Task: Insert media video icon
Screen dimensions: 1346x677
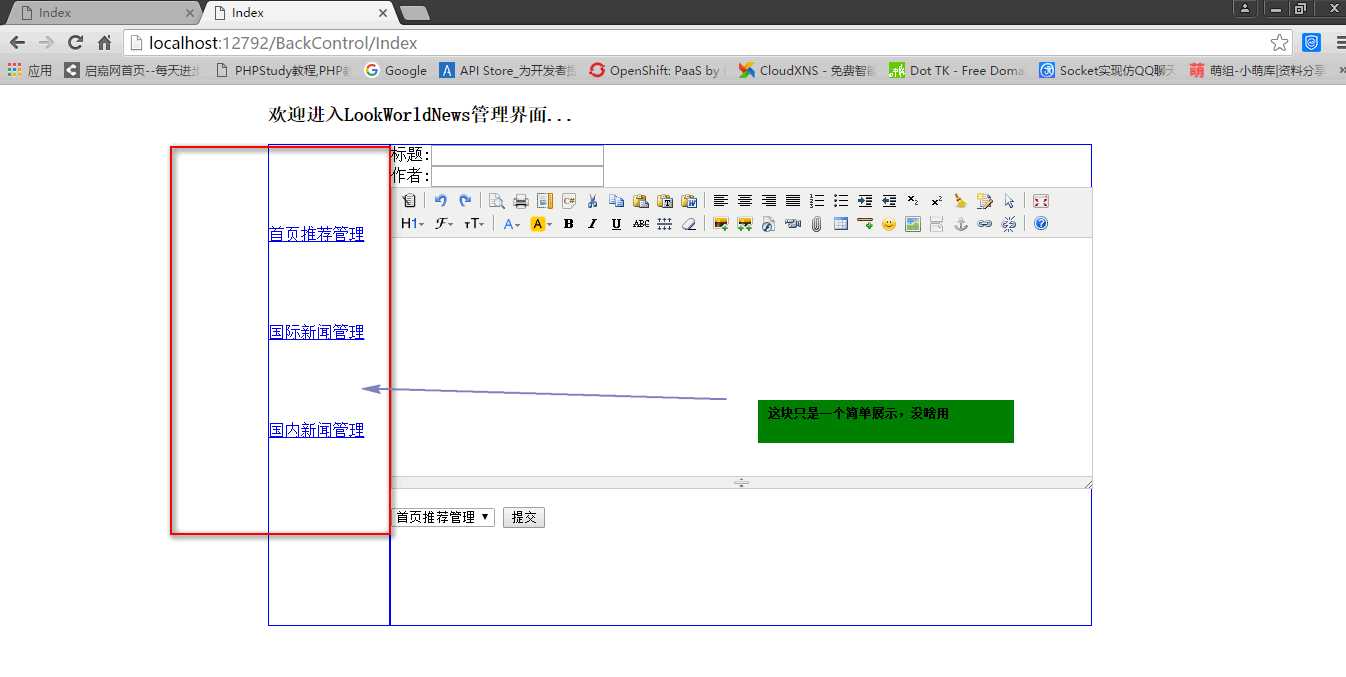Action: pos(793,224)
